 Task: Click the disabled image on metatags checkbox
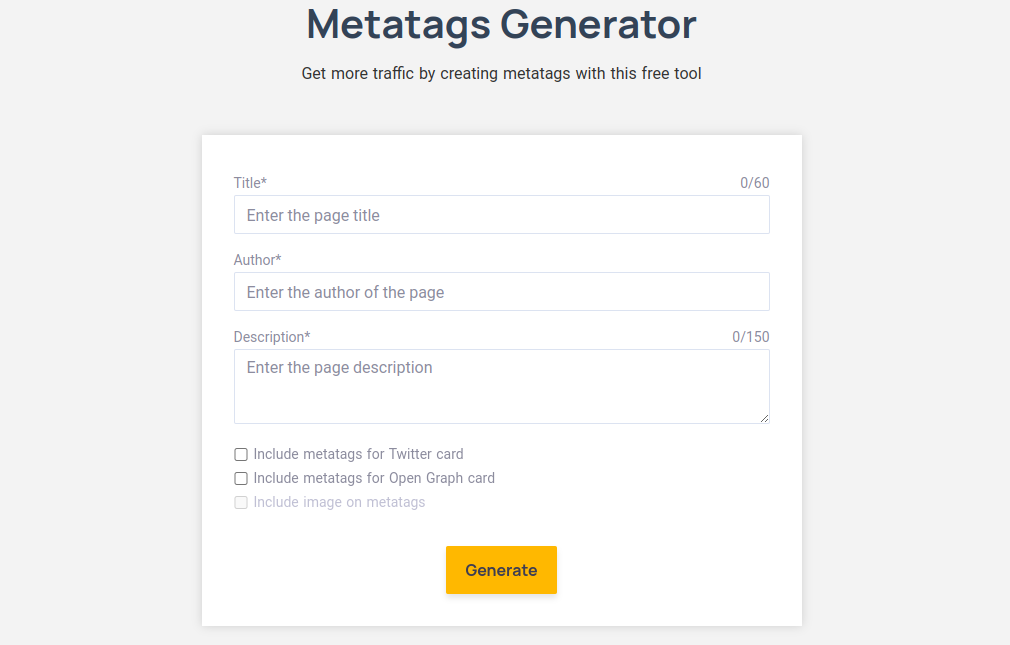click(x=241, y=502)
